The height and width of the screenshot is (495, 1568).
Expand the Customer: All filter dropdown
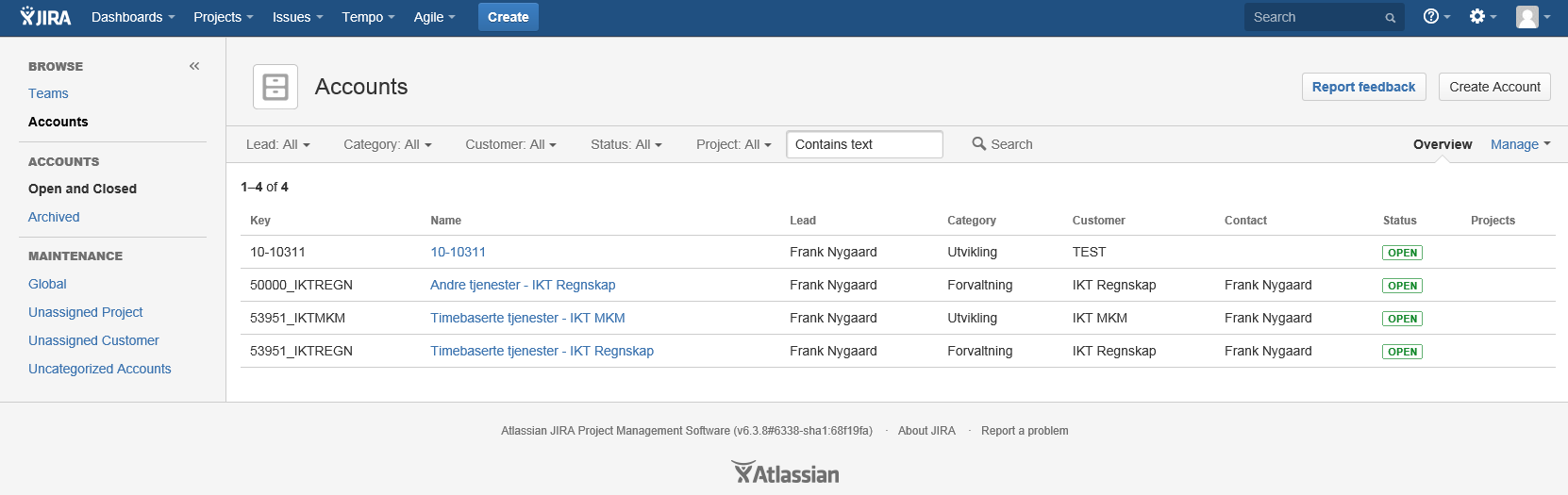(x=510, y=144)
